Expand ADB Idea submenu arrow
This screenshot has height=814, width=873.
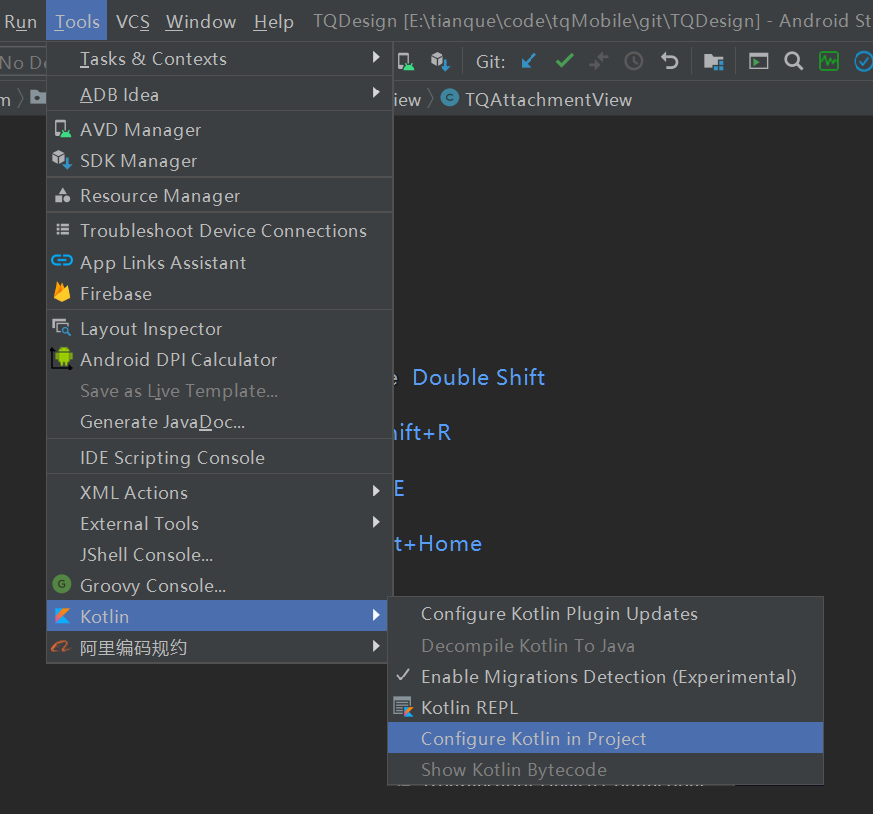pyautogui.click(x=376, y=92)
